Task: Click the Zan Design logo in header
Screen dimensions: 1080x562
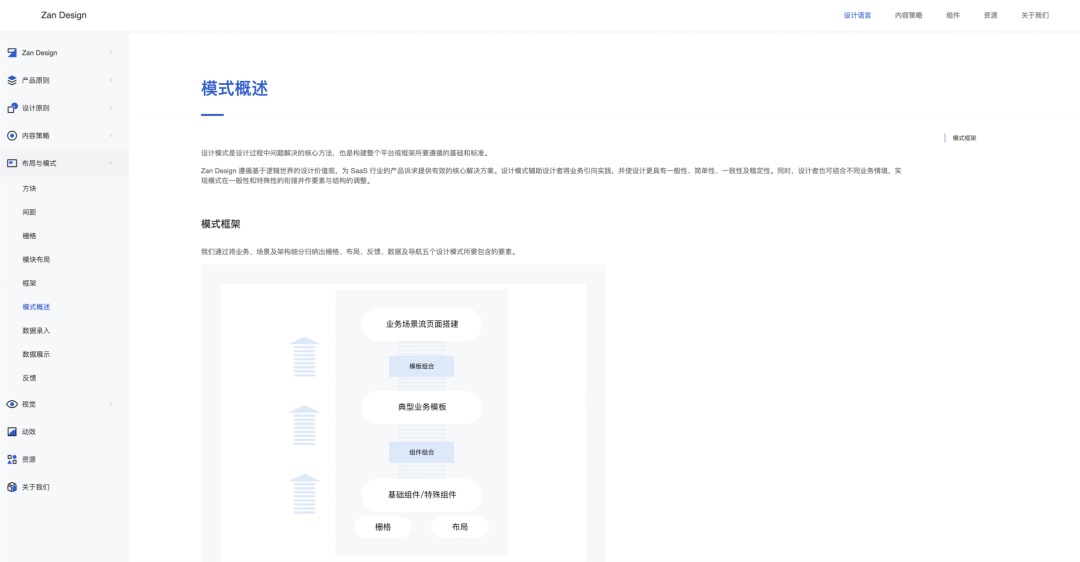Action: click(x=63, y=15)
